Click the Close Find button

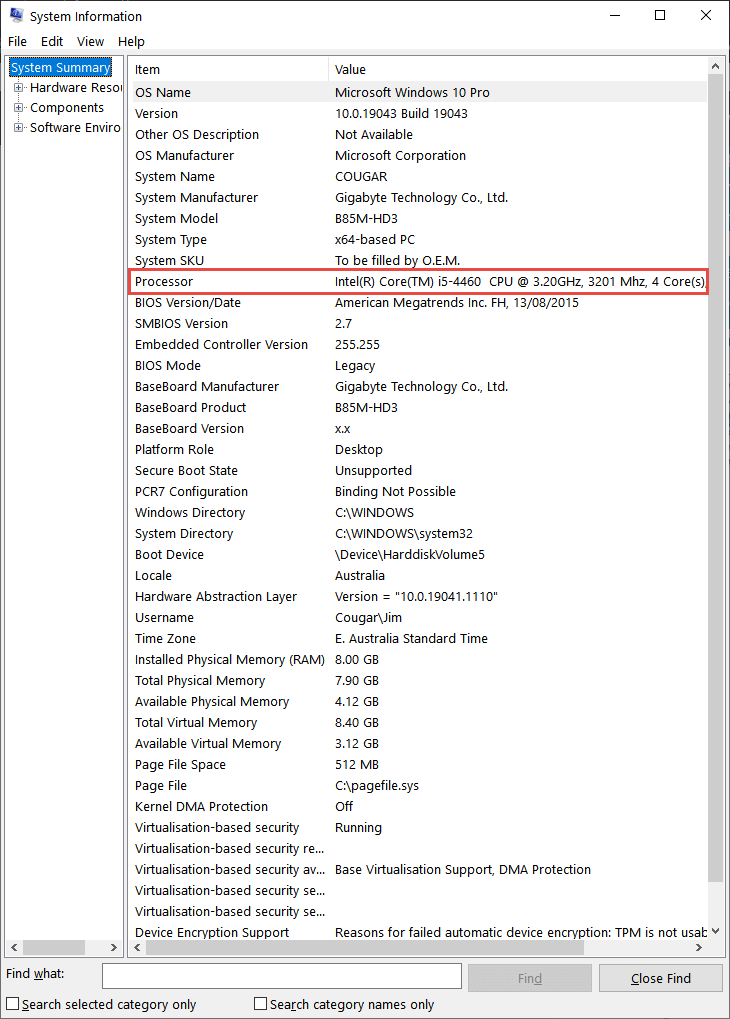point(660,978)
